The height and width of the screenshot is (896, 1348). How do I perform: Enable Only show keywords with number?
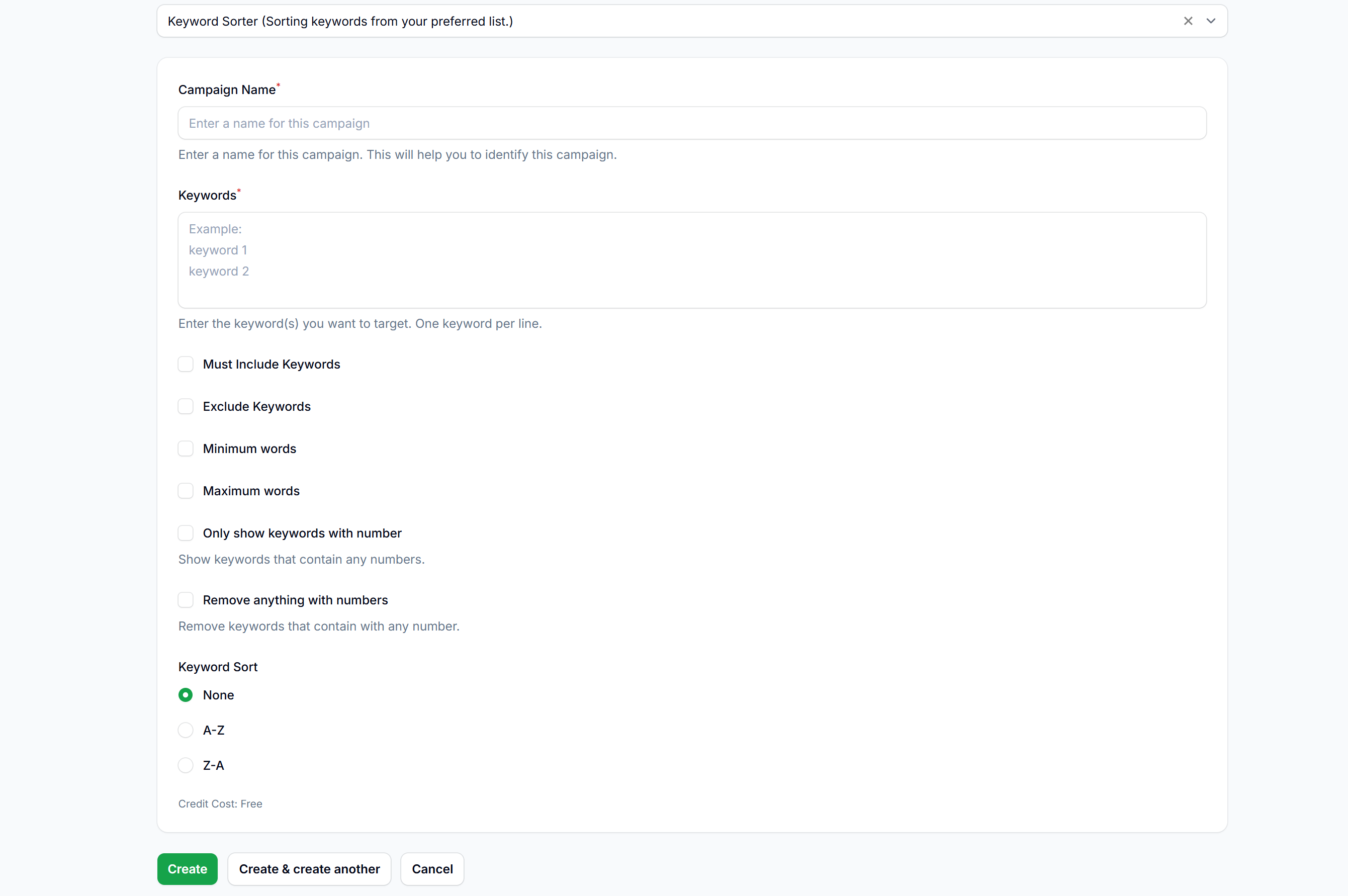[x=185, y=533]
